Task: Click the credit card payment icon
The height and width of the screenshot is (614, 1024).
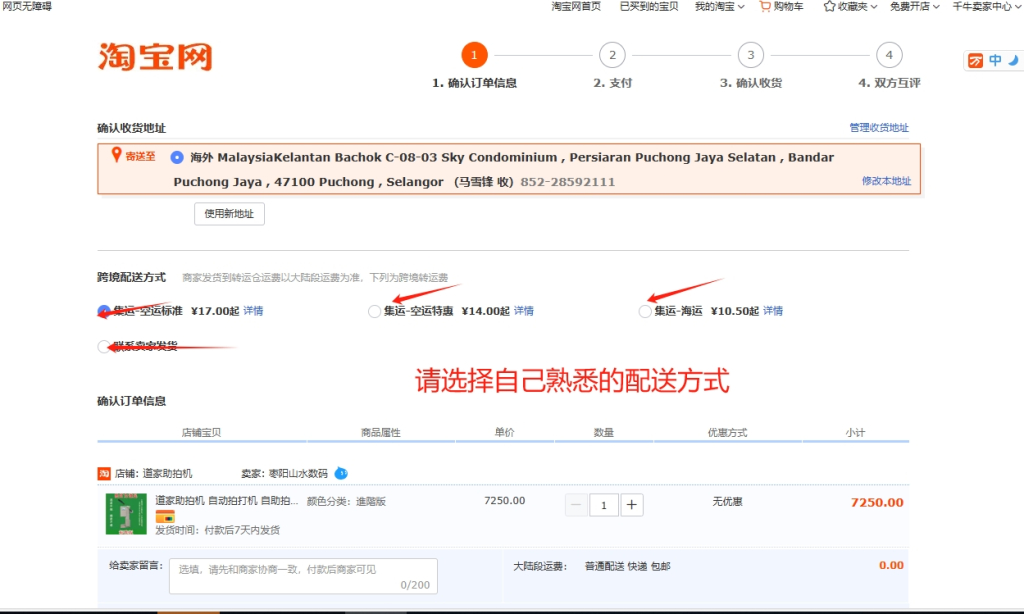Action: coord(165,516)
